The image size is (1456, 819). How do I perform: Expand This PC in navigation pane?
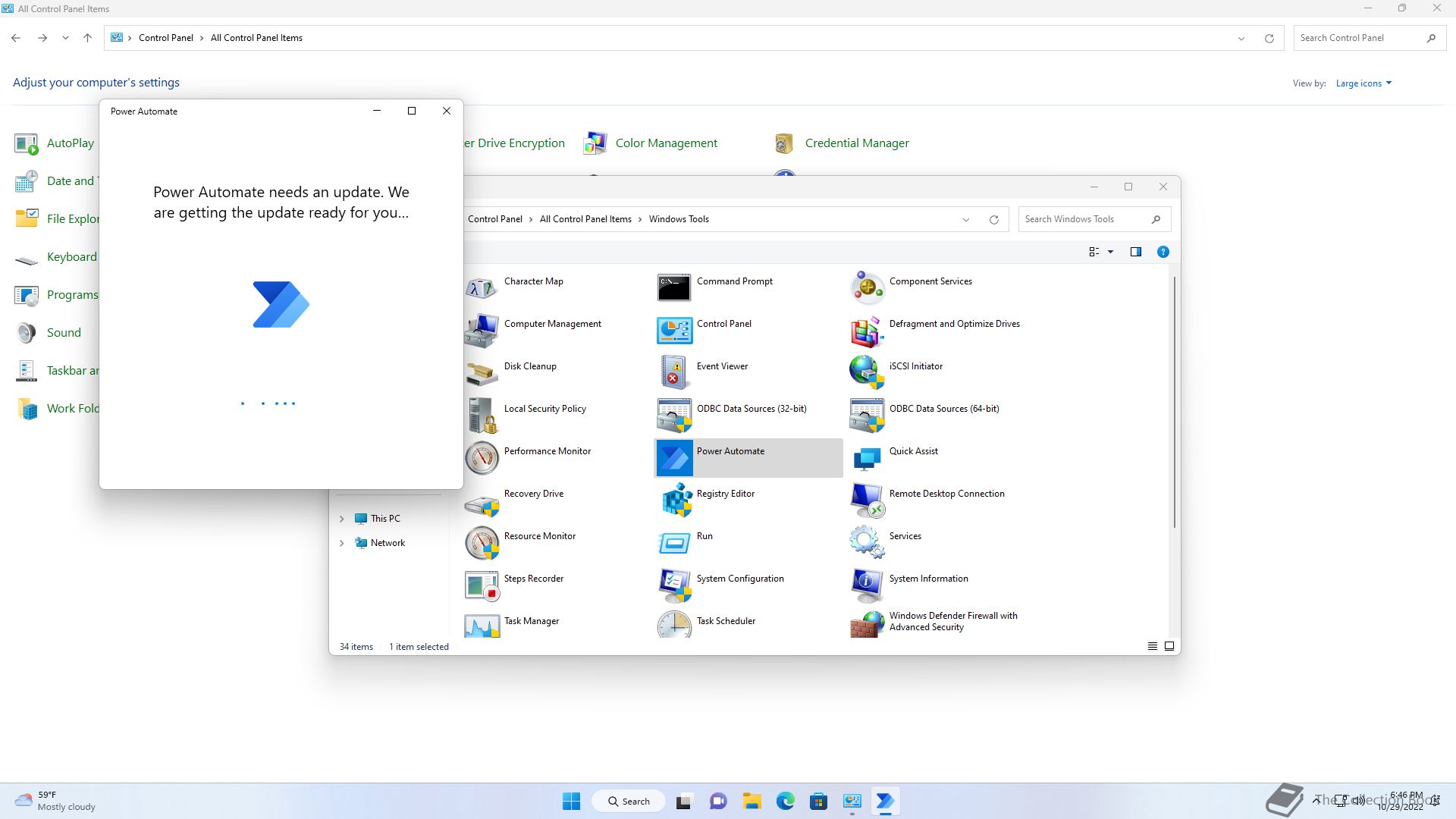coord(341,519)
